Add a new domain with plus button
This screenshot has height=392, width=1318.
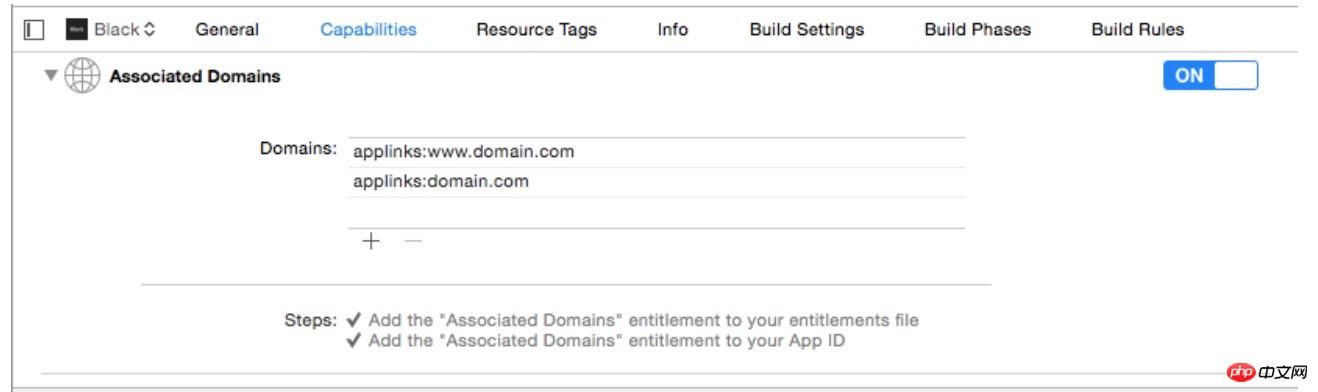(371, 241)
